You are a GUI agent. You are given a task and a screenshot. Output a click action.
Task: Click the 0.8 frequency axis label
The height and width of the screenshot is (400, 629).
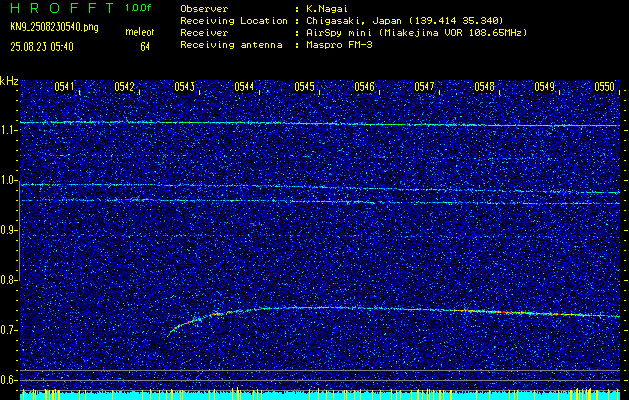pyautogui.click(x=8, y=280)
